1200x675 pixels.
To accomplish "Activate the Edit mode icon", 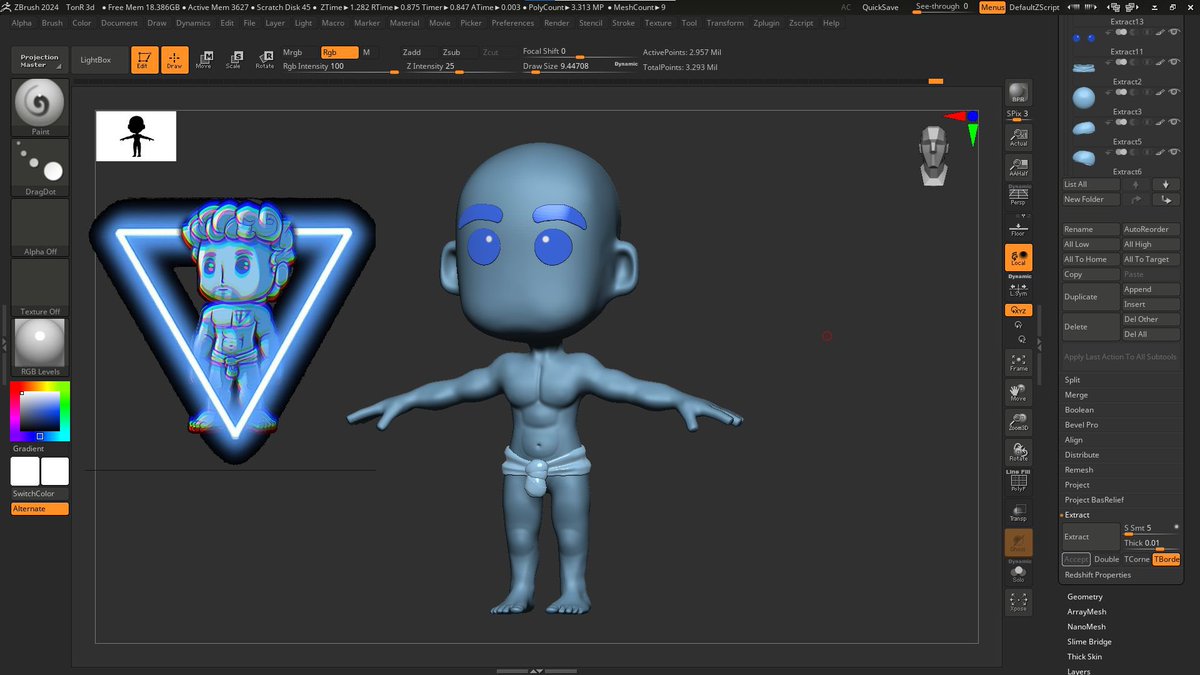I will pos(146,60).
